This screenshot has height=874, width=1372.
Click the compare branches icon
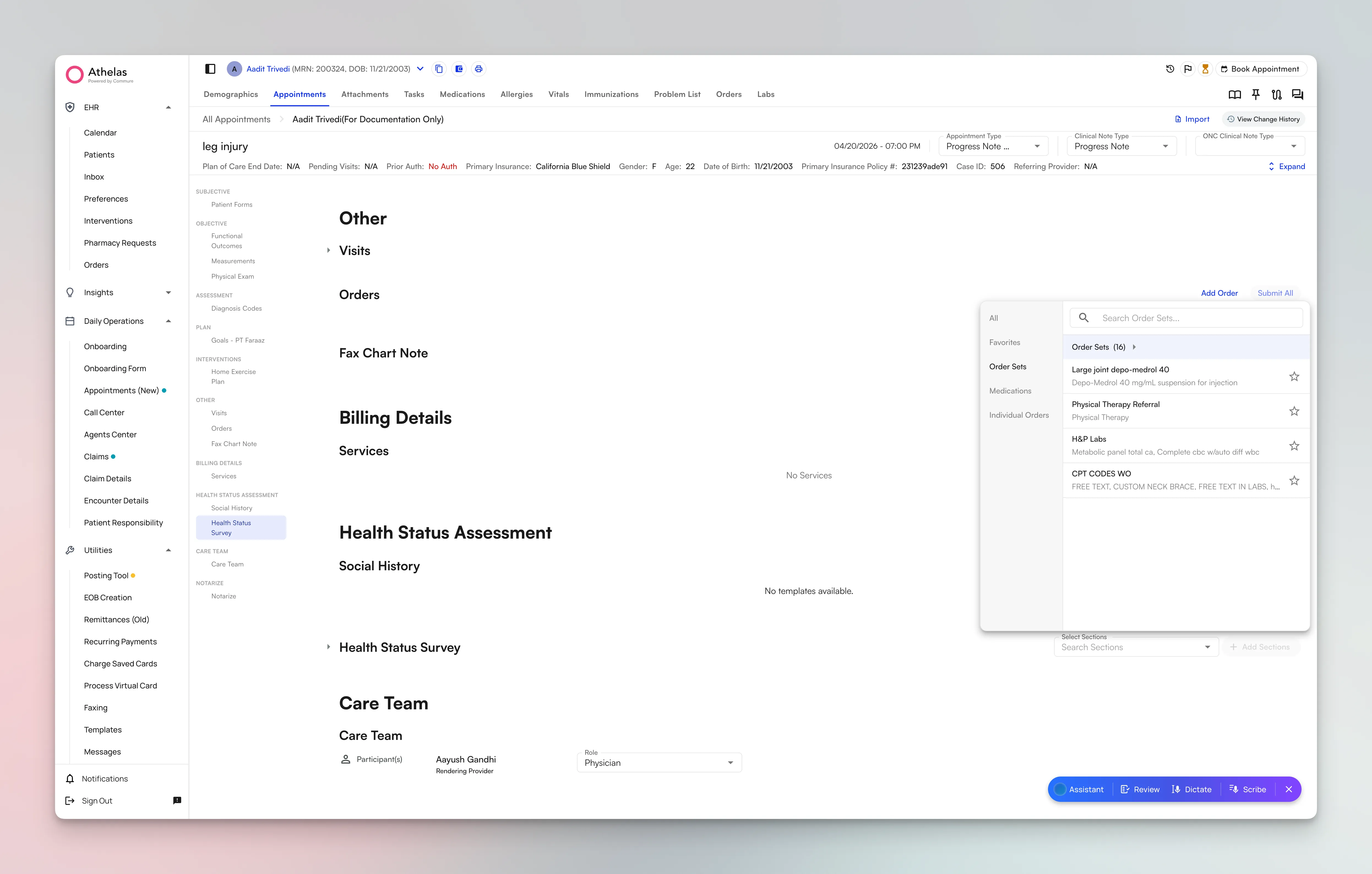1276,94
